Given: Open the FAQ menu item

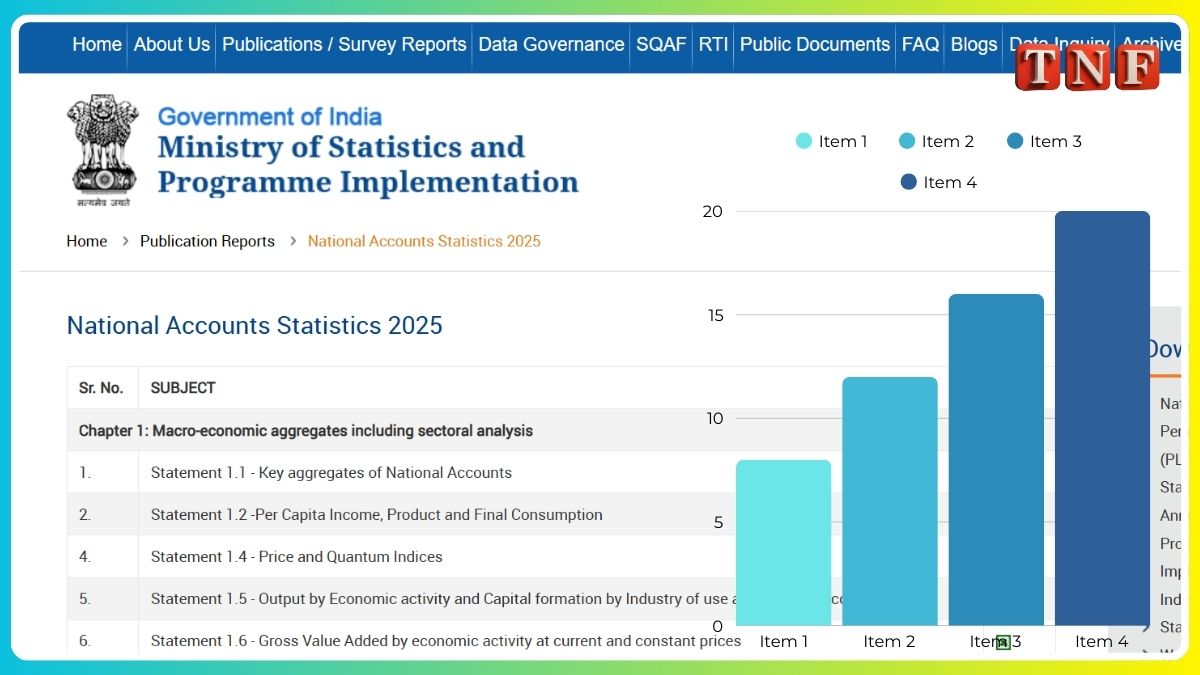Looking at the screenshot, I should click(920, 45).
